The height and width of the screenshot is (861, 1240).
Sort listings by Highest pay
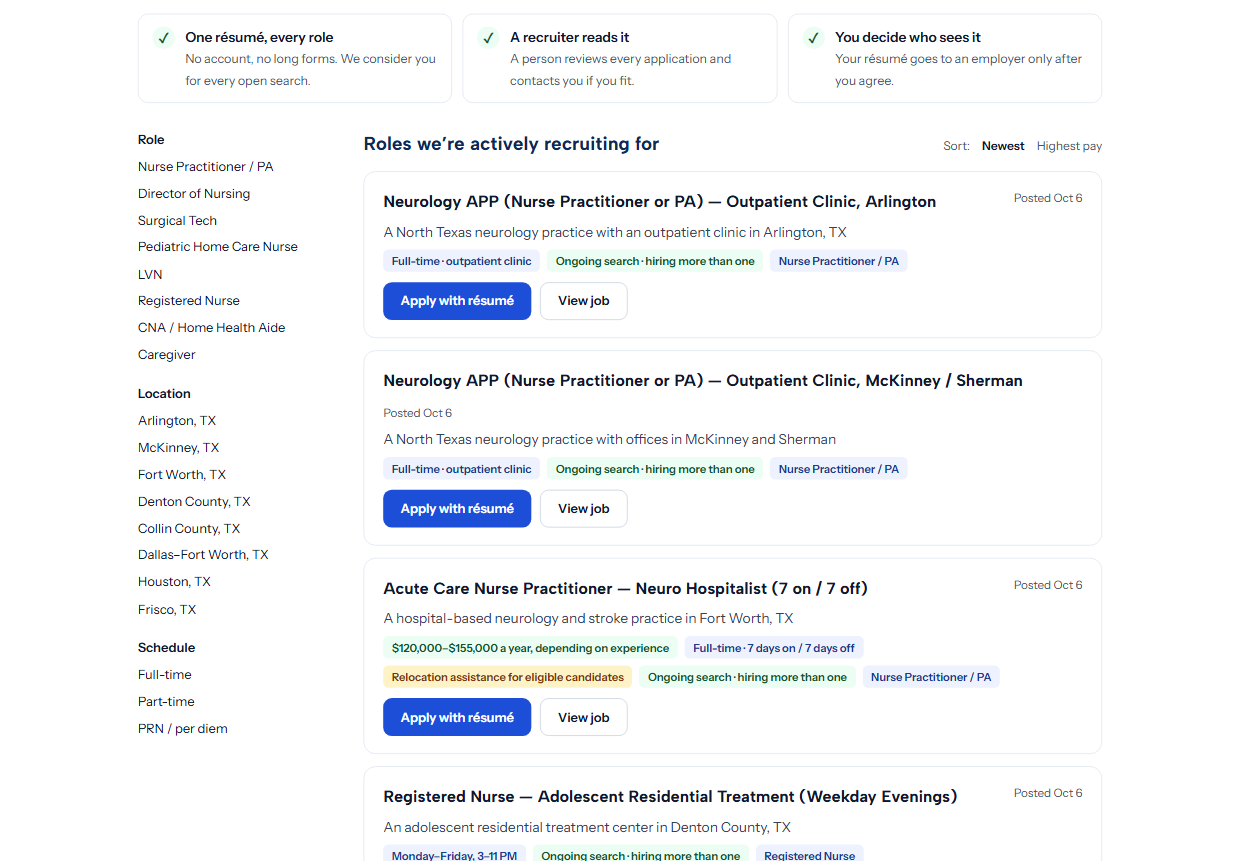1069,146
